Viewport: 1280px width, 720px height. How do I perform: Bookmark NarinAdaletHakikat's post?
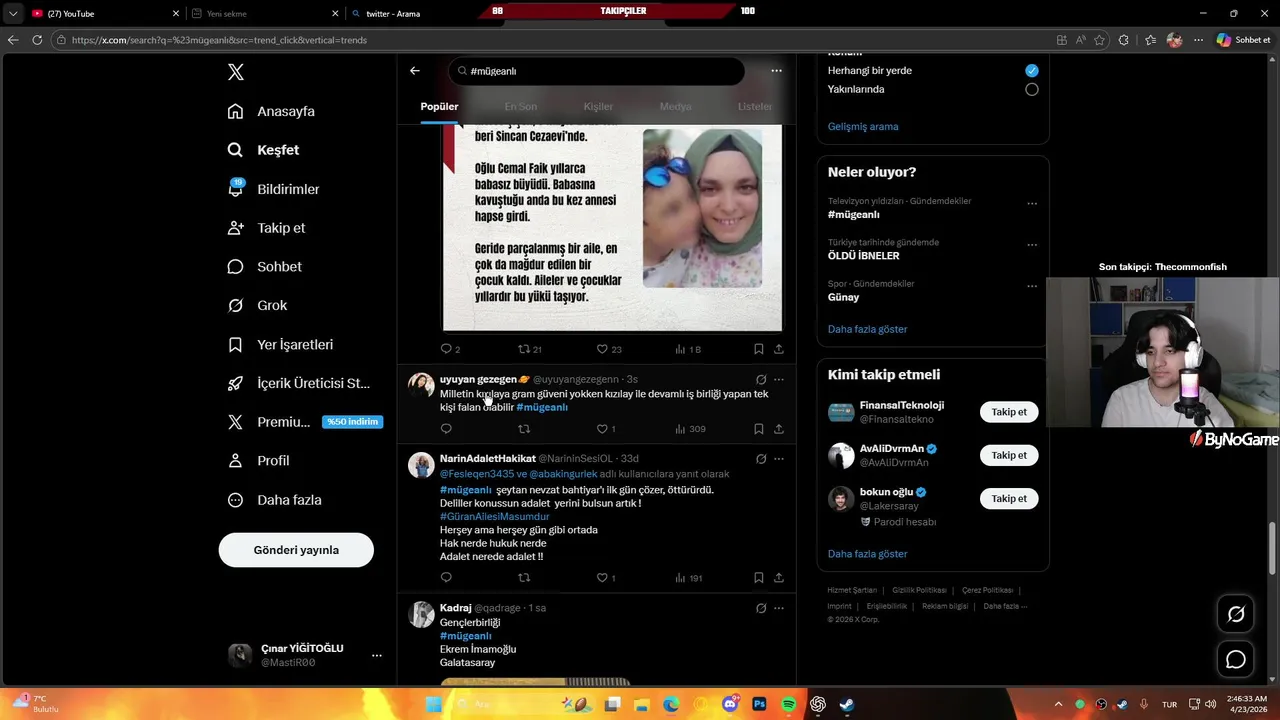tap(758, 578)
